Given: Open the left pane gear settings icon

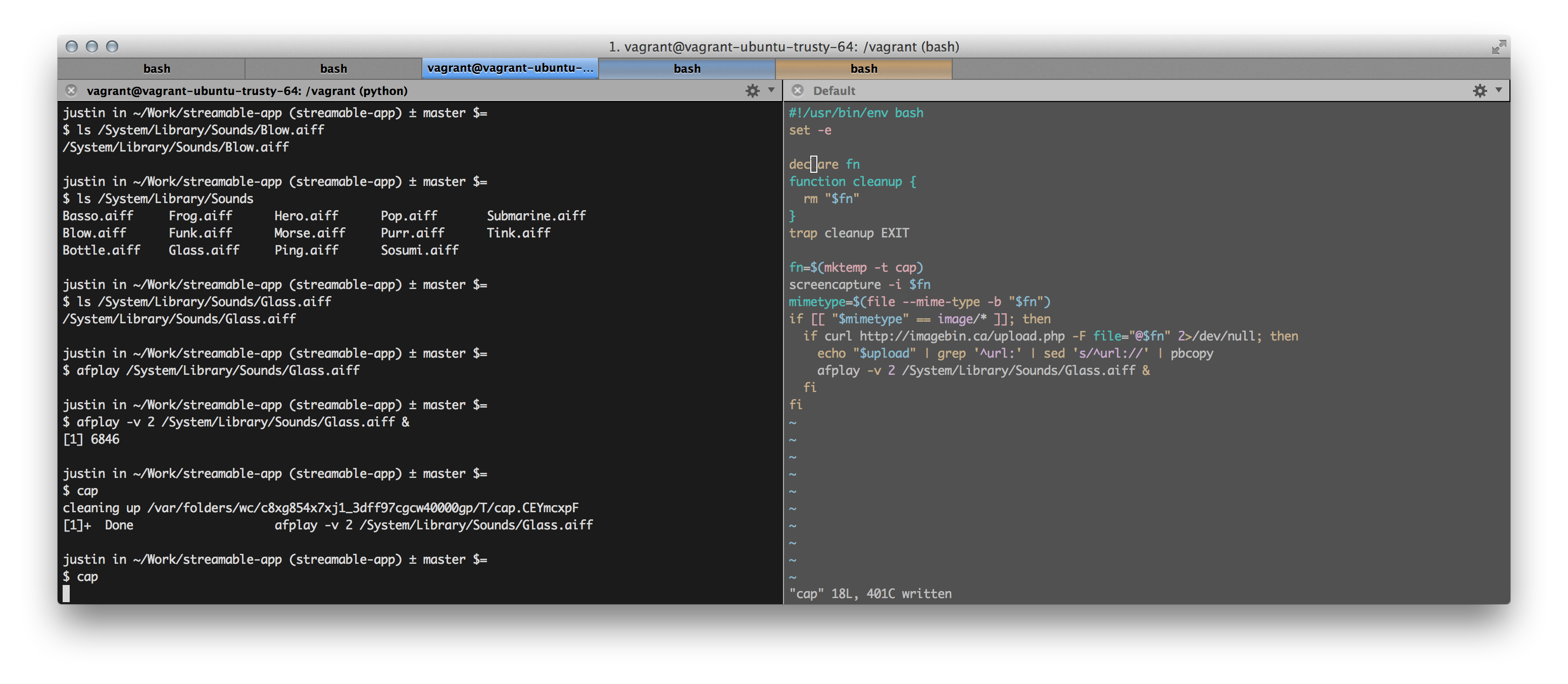Looking at the screenshot, I should (752, 90).
